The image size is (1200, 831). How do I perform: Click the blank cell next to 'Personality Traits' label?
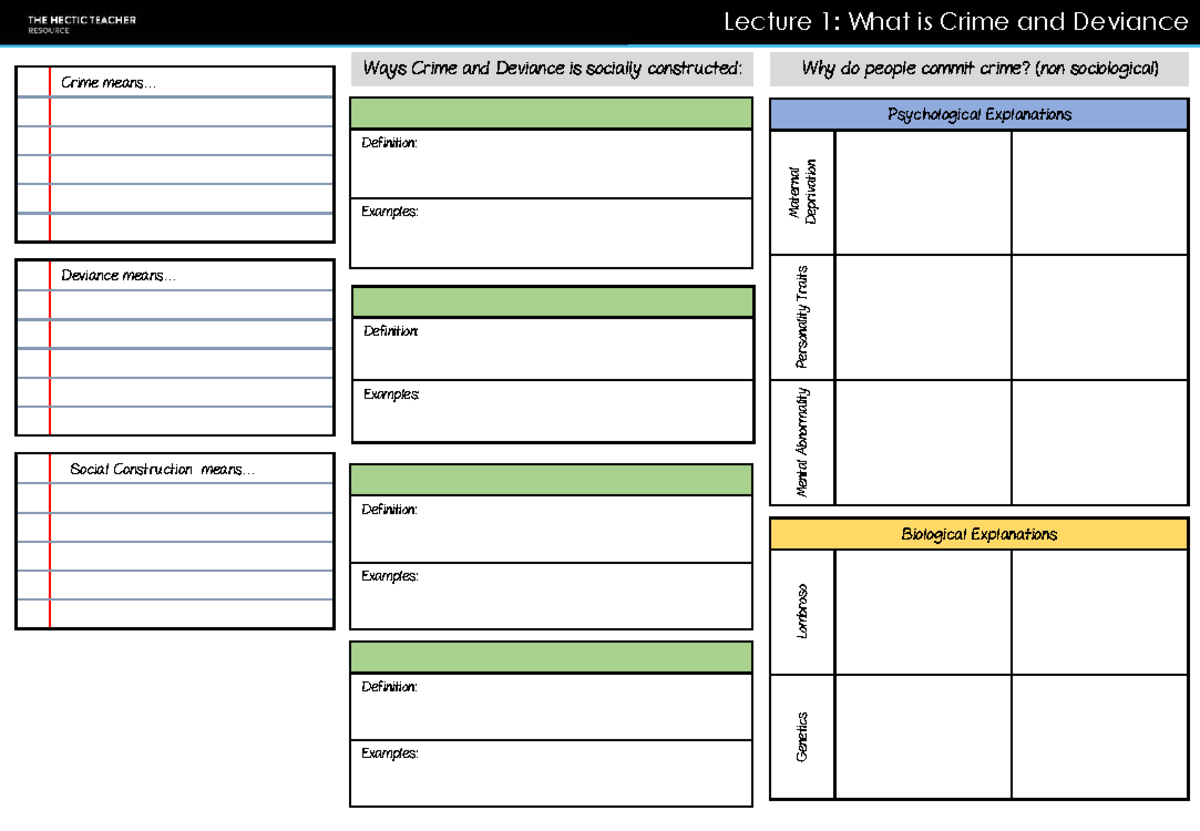point(923,317)
